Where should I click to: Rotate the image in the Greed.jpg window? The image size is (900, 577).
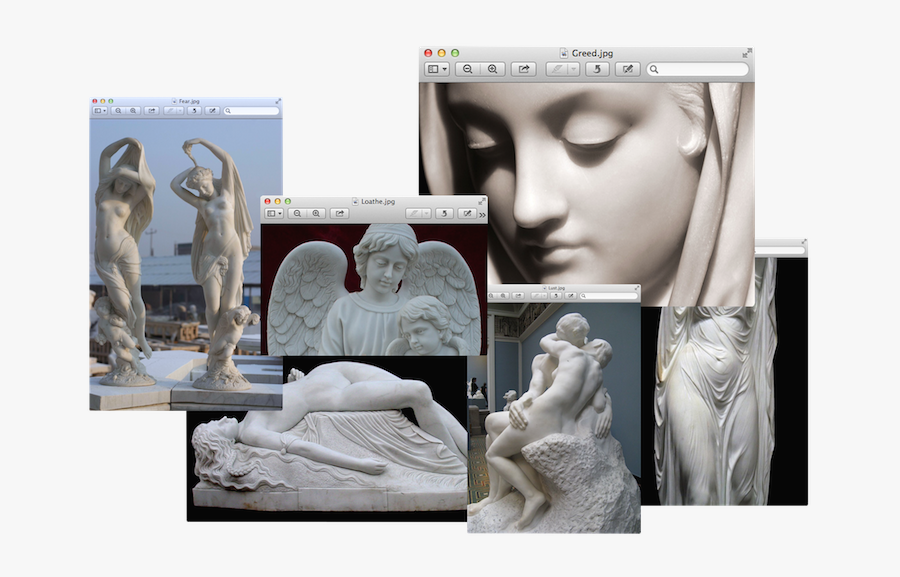(597, 69)
